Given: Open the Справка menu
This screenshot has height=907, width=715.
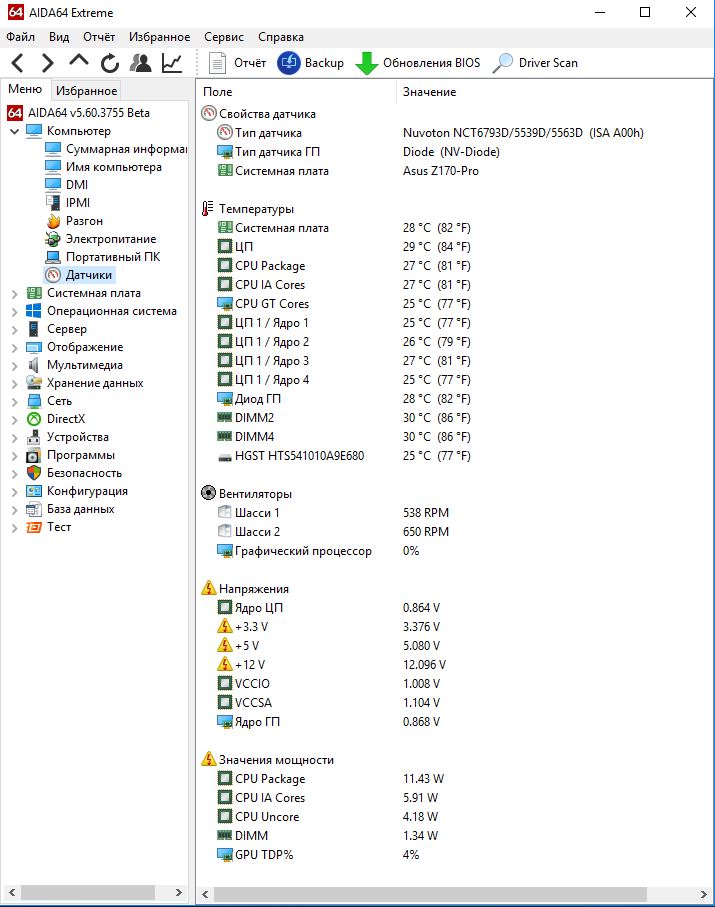Looking at the screenshot, I should coord(281,37).
